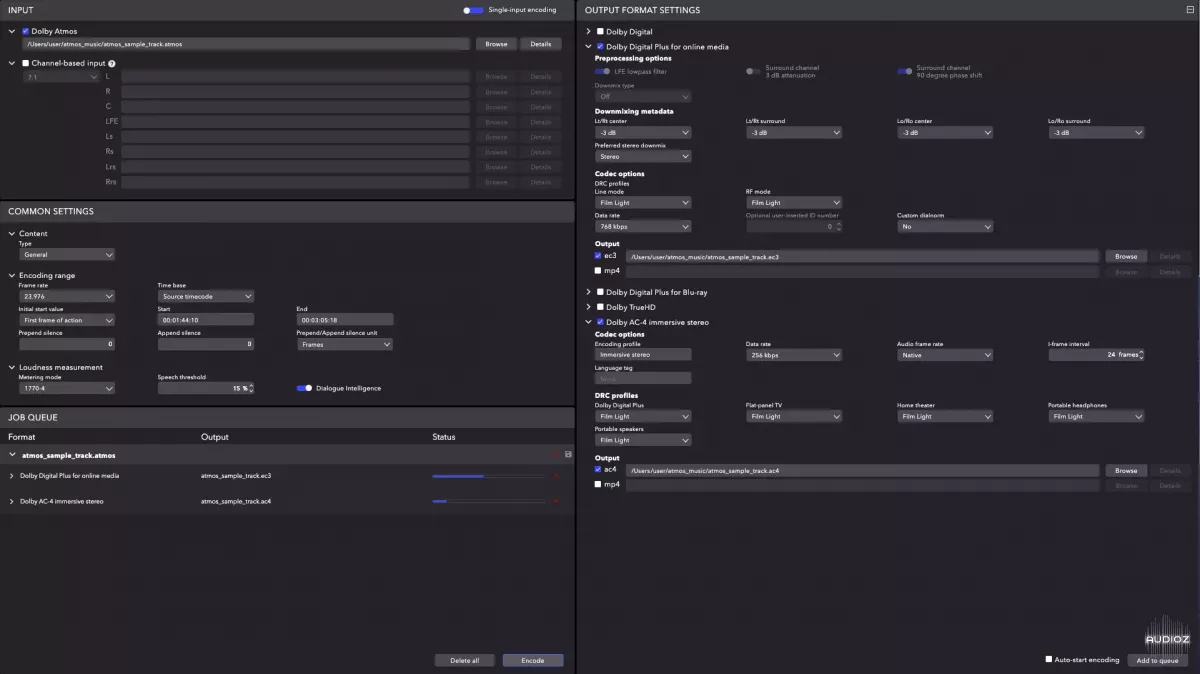Collapse the Loudness measurement group

[12, 367]
